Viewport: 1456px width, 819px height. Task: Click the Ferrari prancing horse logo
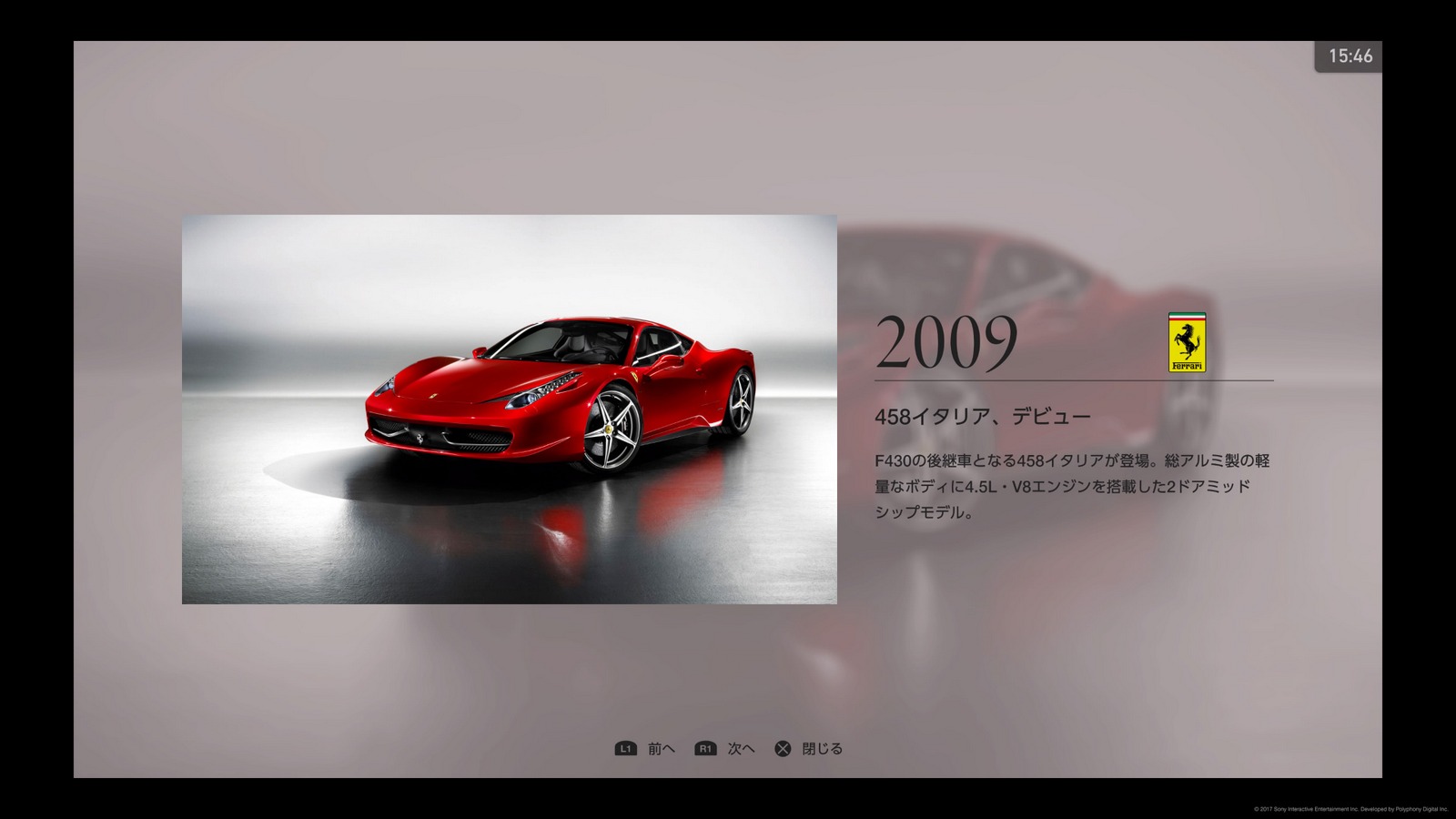[x=1187, y=342]
